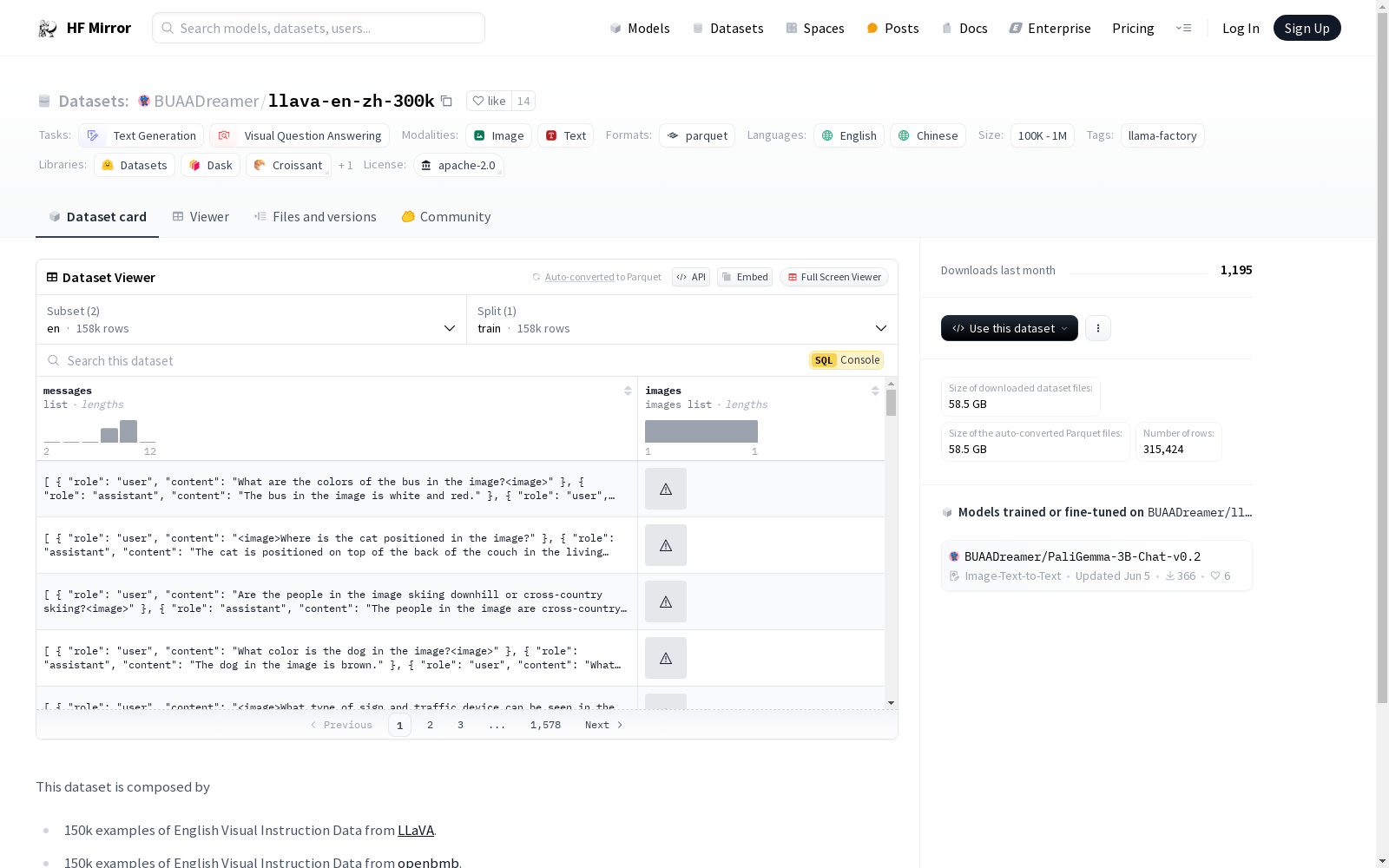The width and height of the screenshot is (1389, 868).
Task: Go to Spaces in the navigation
Action: pyautogui.click(x=815, y=28)
